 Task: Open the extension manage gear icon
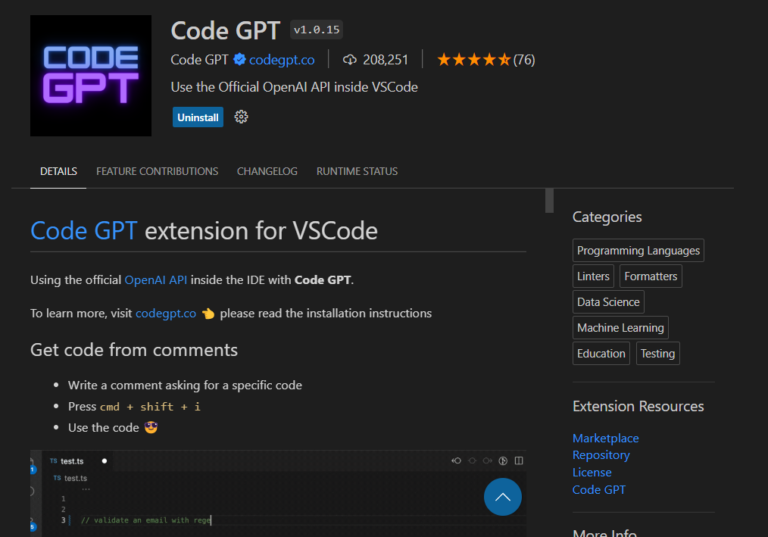coord(241,117)
